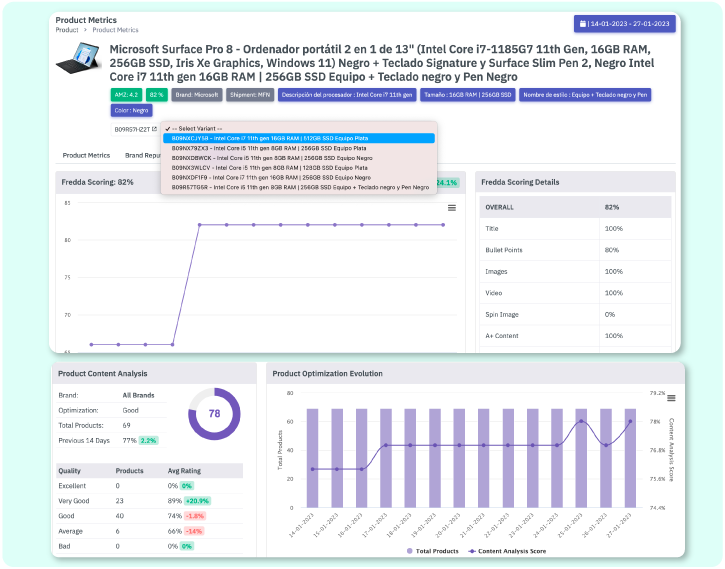
Task: Choose variant B09NX3WLCV 128GB SSD Equipo Plata
Action: click(x=299, y=168)
